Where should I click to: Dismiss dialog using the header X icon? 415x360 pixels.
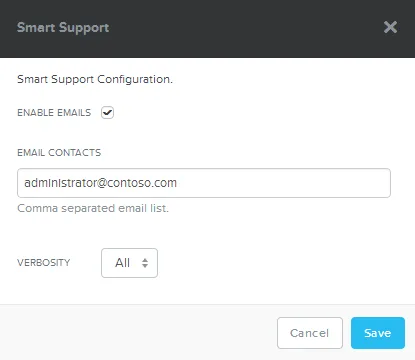[x=390, y=27]
